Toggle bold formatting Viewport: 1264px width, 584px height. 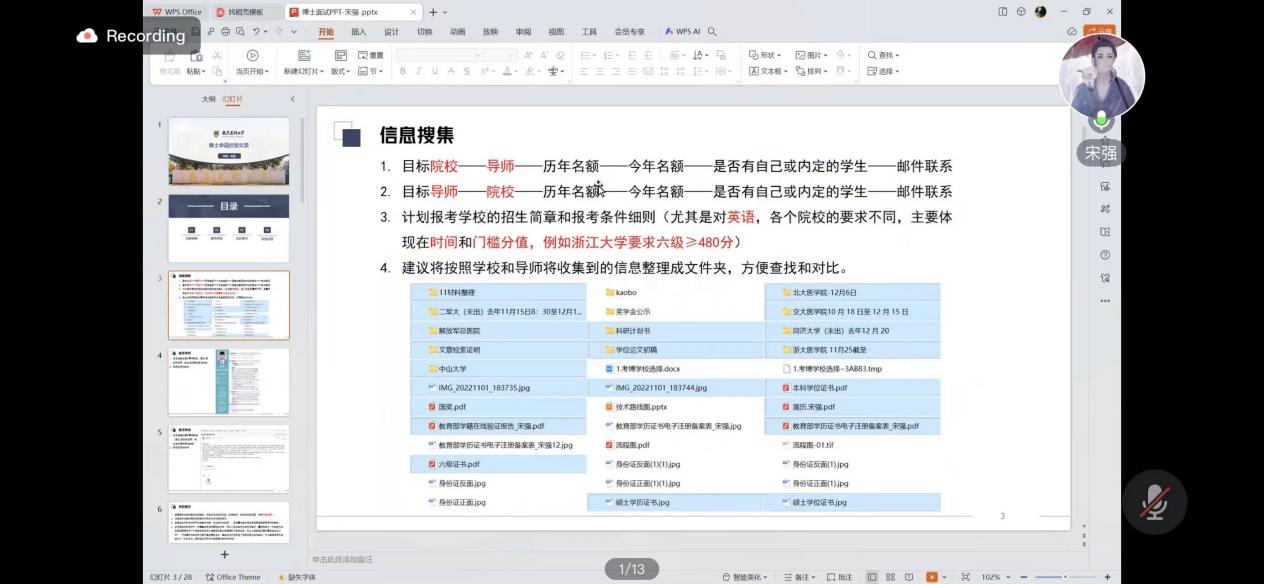click(403, 71)
